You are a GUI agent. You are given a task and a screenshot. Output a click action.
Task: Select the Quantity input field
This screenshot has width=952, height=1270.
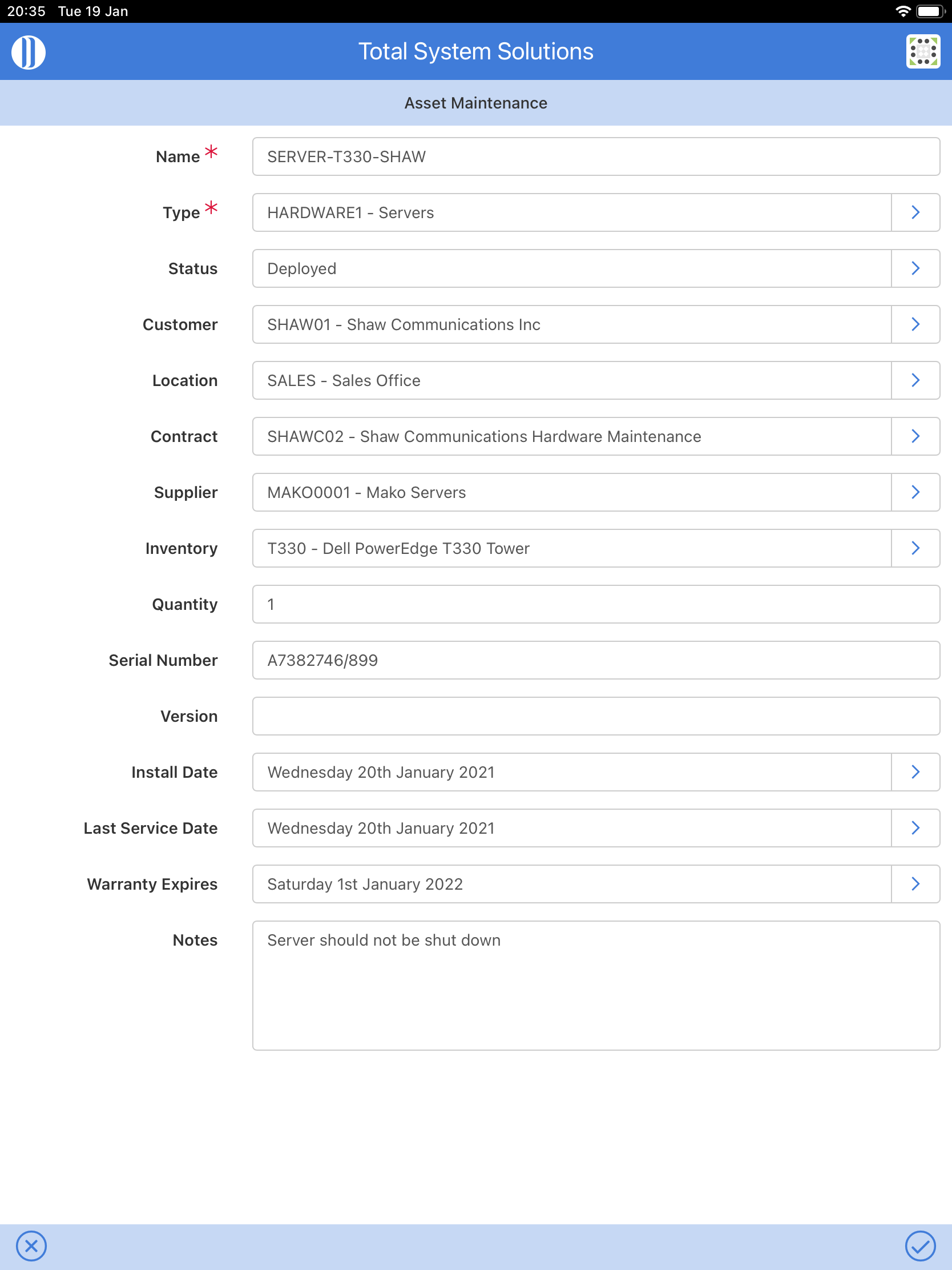pos(596,604)
